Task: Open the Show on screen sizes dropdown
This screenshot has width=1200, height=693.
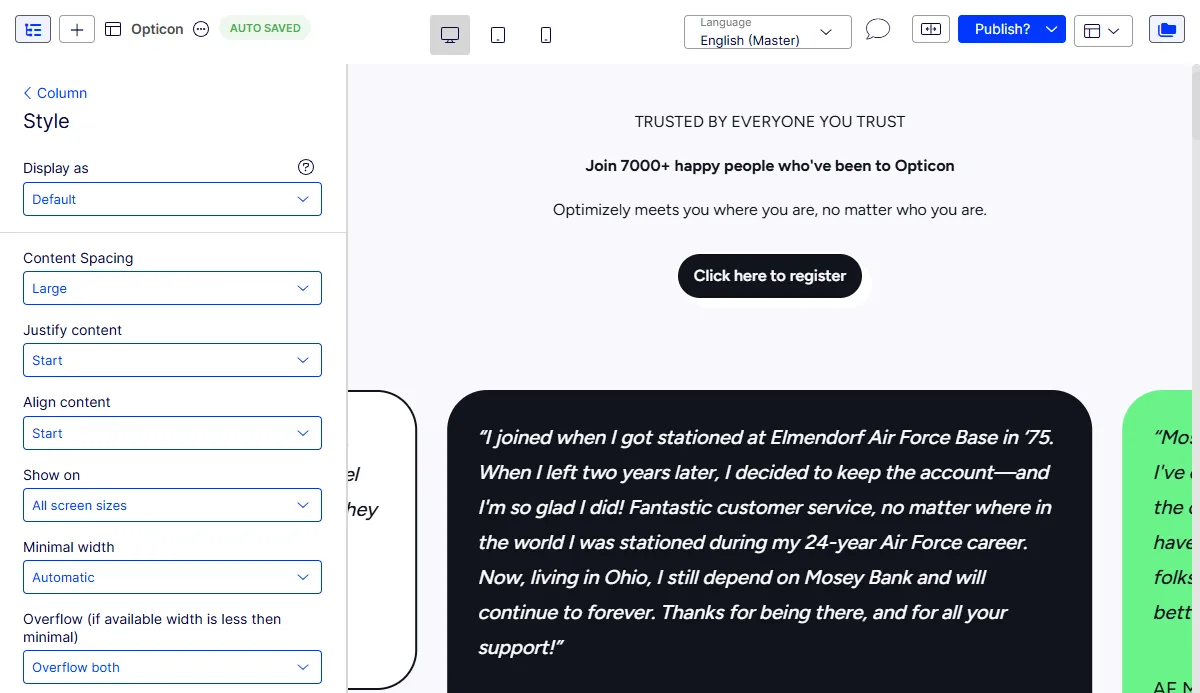Action: tap(172, 505)
